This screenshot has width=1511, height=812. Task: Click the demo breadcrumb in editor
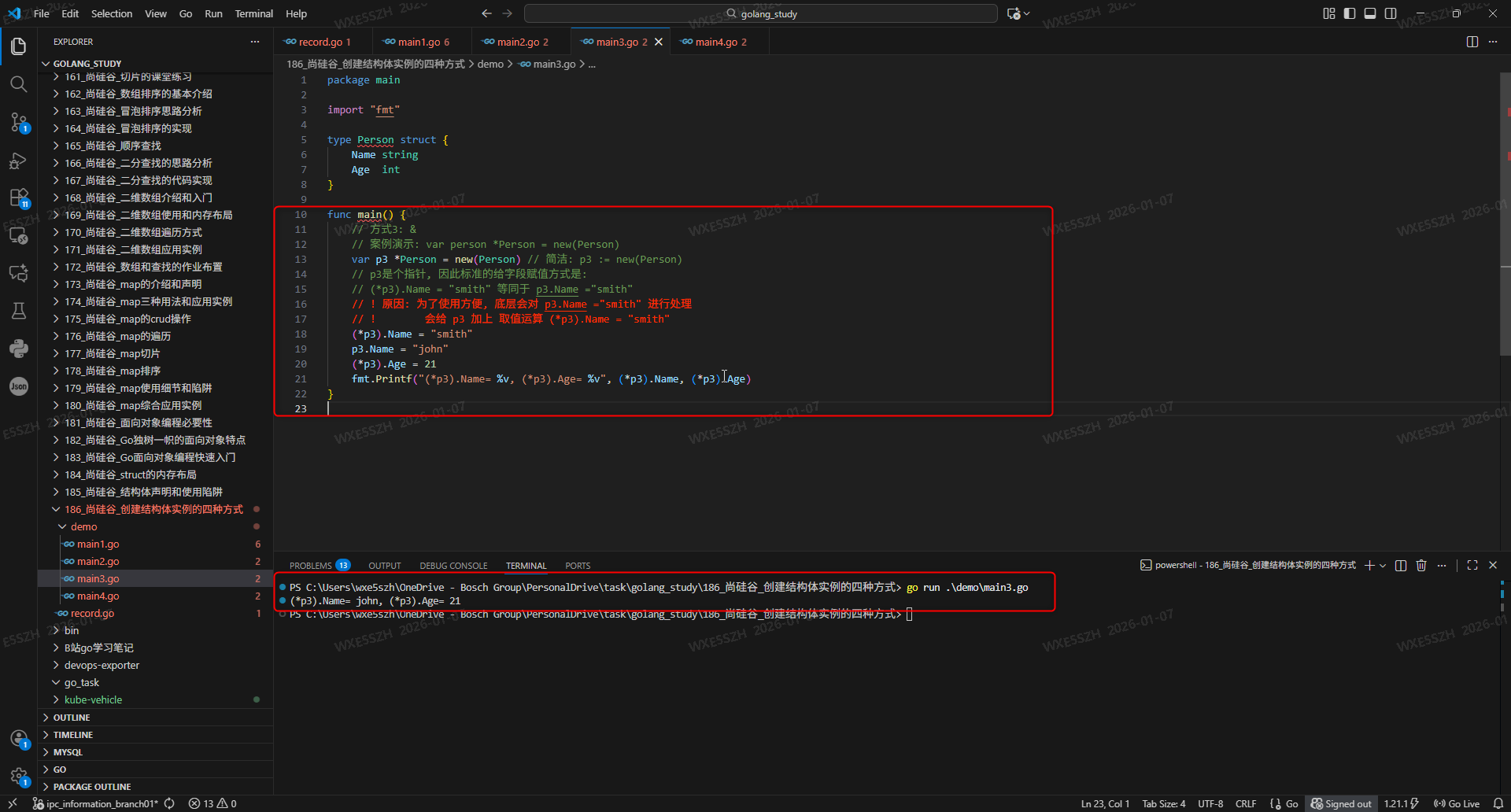(x=490, y=64)
